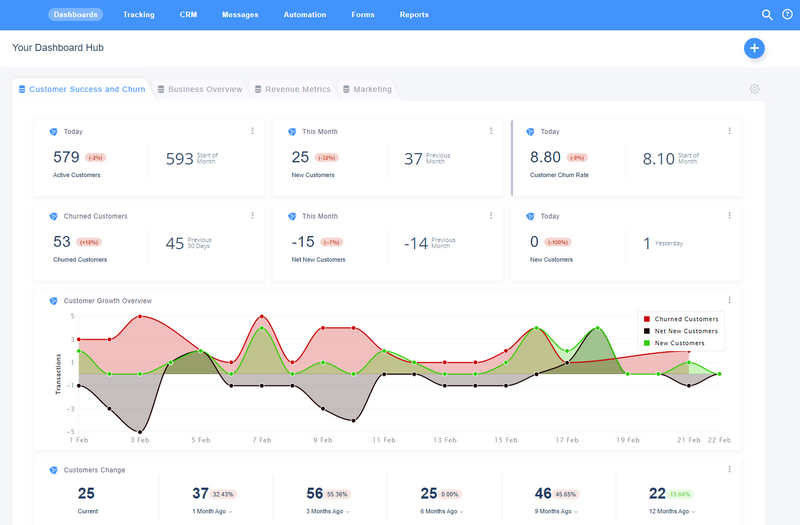Viewport: 800px width, 525px height.
Task: Click widget icon beside Customer Growth Overview title
Action: click(x=54, y=301)
